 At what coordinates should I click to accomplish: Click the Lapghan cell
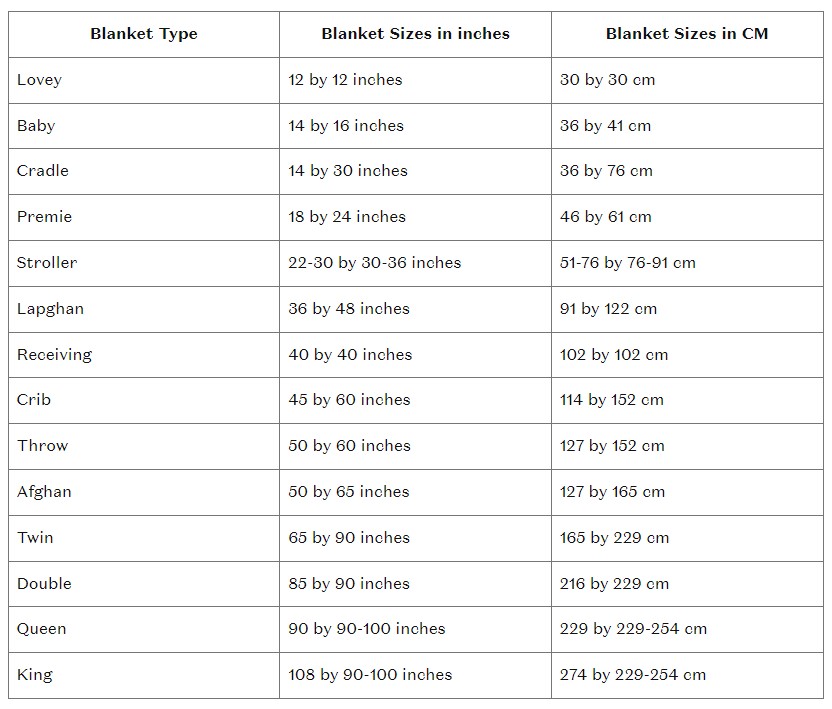tap(51, 309)
